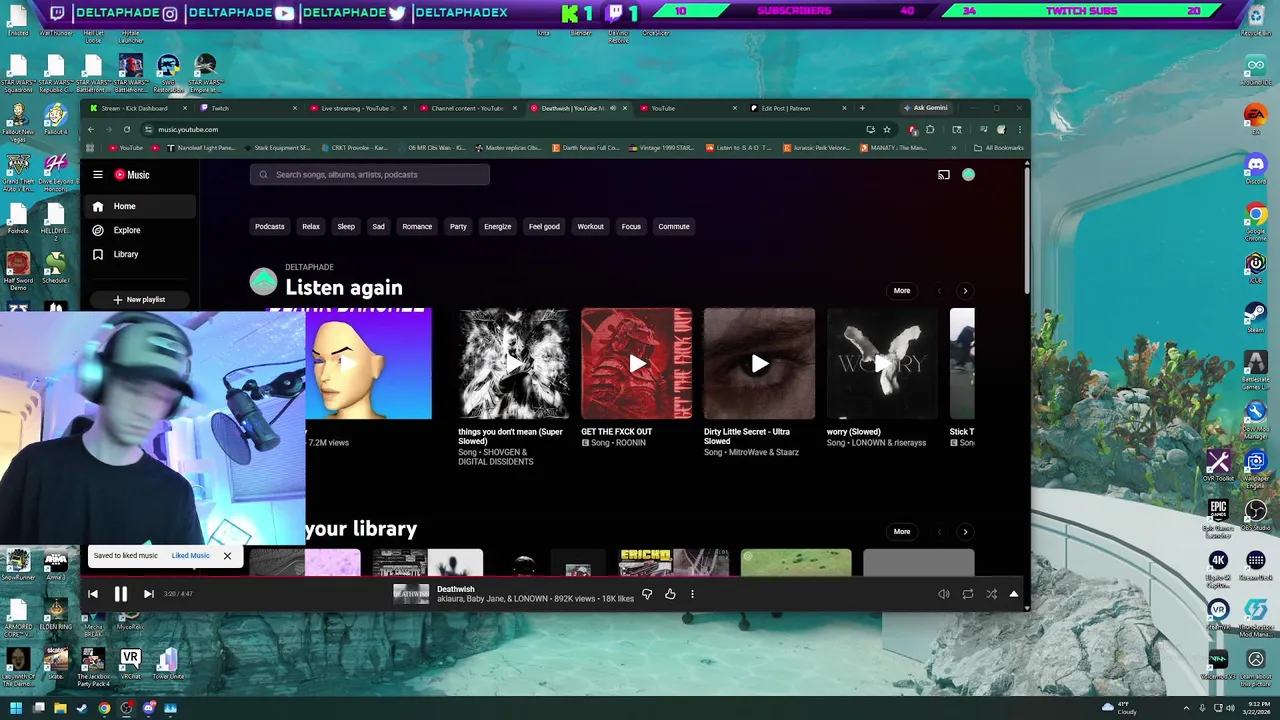Skip to the next track
Image resolution: width=1280 pixels, height=720 pixels.
pos(148,594)
